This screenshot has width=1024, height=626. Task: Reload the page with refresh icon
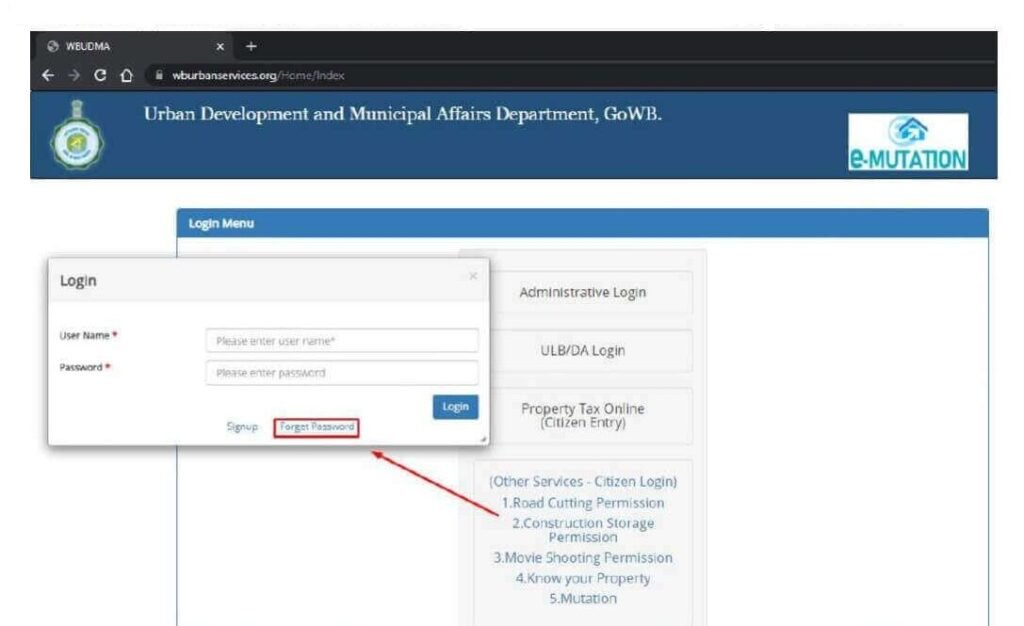(100, 75)
